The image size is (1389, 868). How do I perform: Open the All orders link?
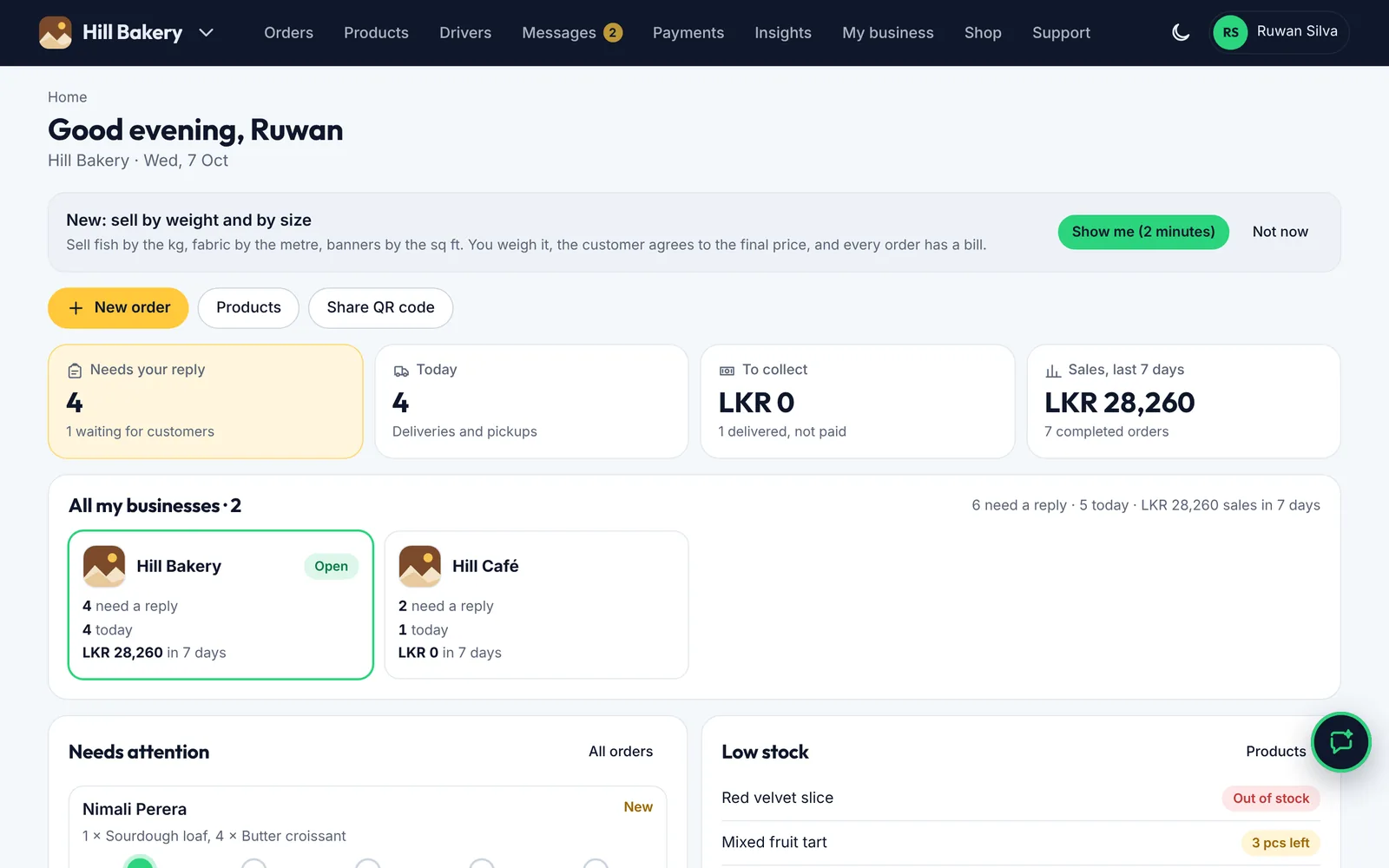click(x=621, y=752)
